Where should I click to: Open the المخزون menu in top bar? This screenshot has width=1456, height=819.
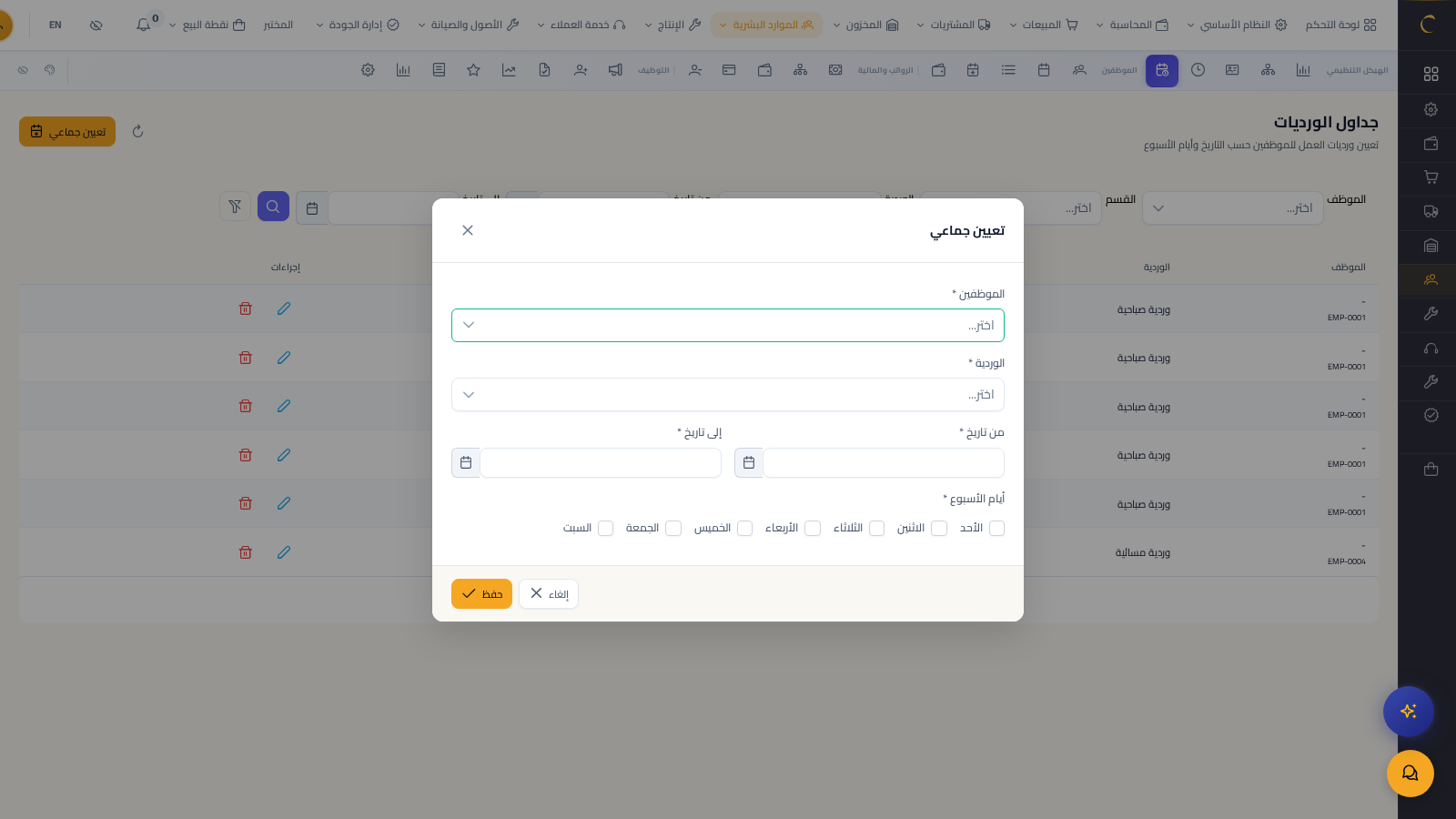click(x=865, y=25)
